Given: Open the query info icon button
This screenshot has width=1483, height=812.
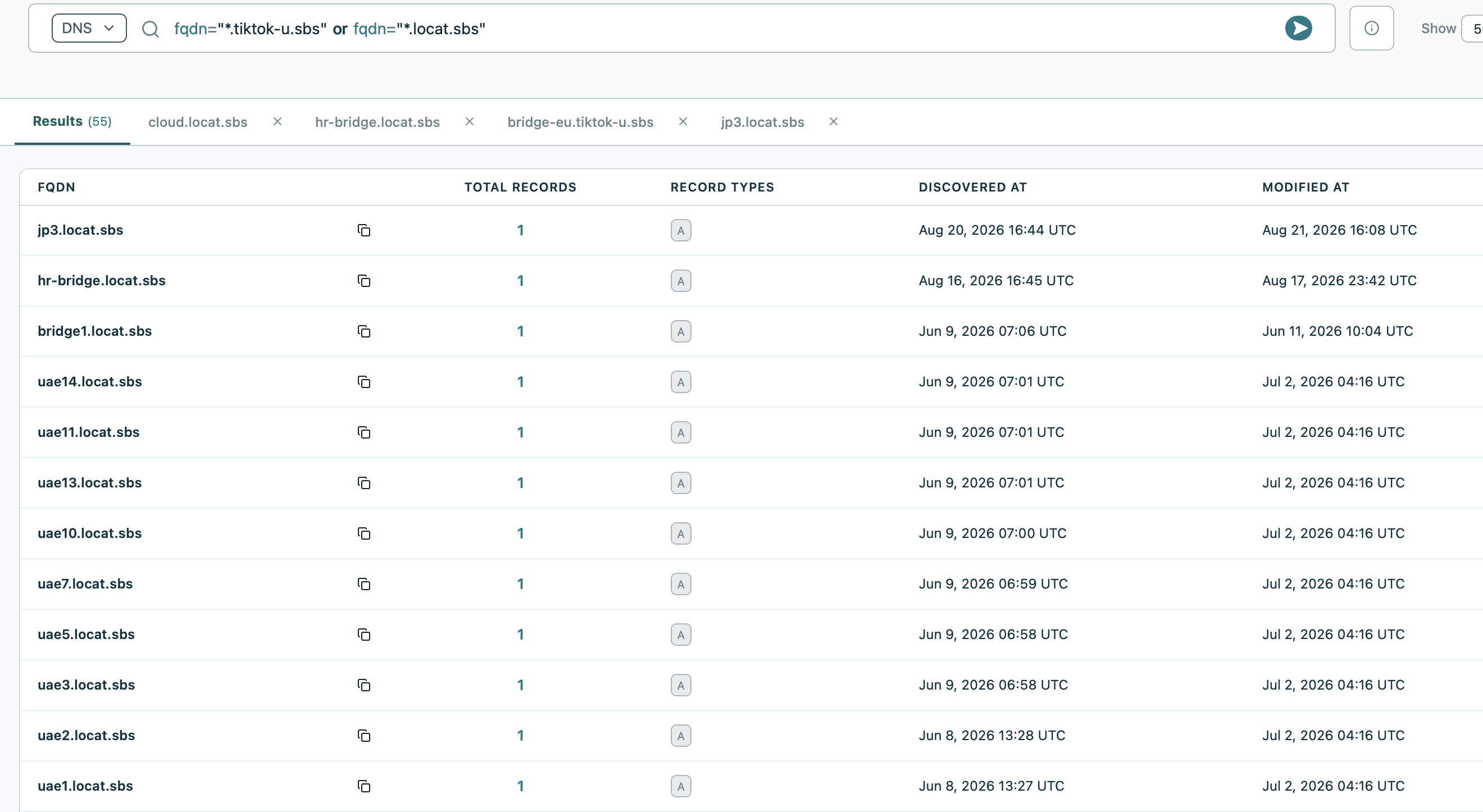Looking at the screenshot, I should coord(1371,28).
